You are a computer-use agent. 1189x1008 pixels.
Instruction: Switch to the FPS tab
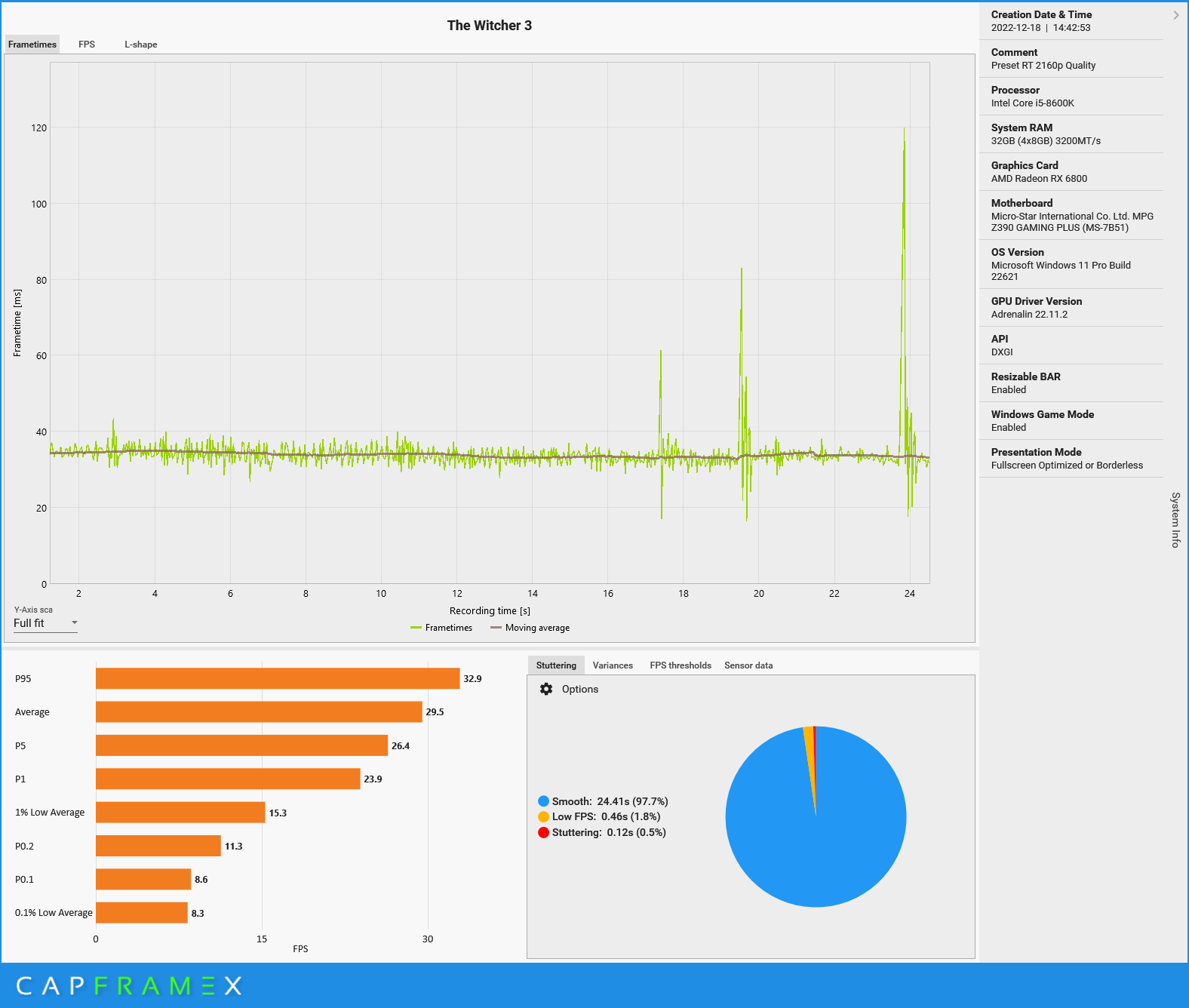tap(87, 45)
